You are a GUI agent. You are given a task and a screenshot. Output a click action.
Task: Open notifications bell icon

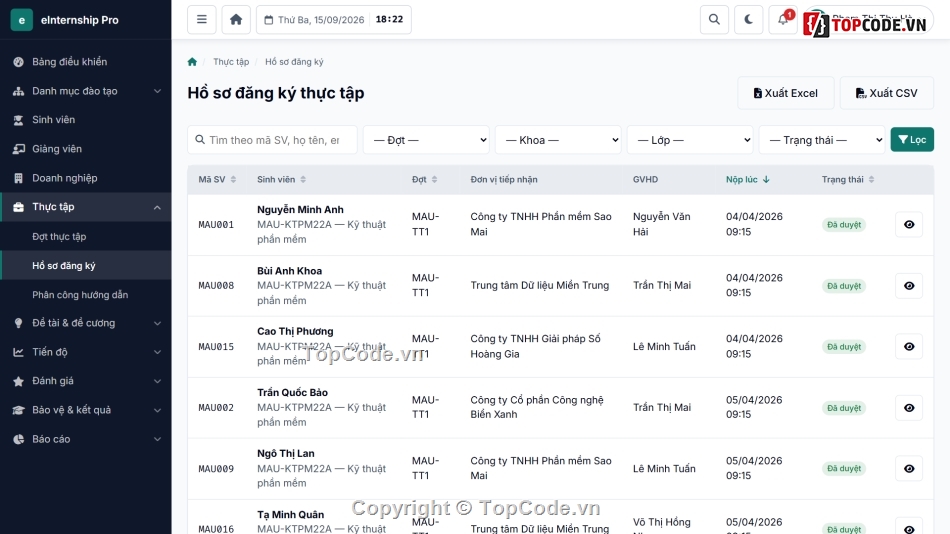click(x=783, y=19)
